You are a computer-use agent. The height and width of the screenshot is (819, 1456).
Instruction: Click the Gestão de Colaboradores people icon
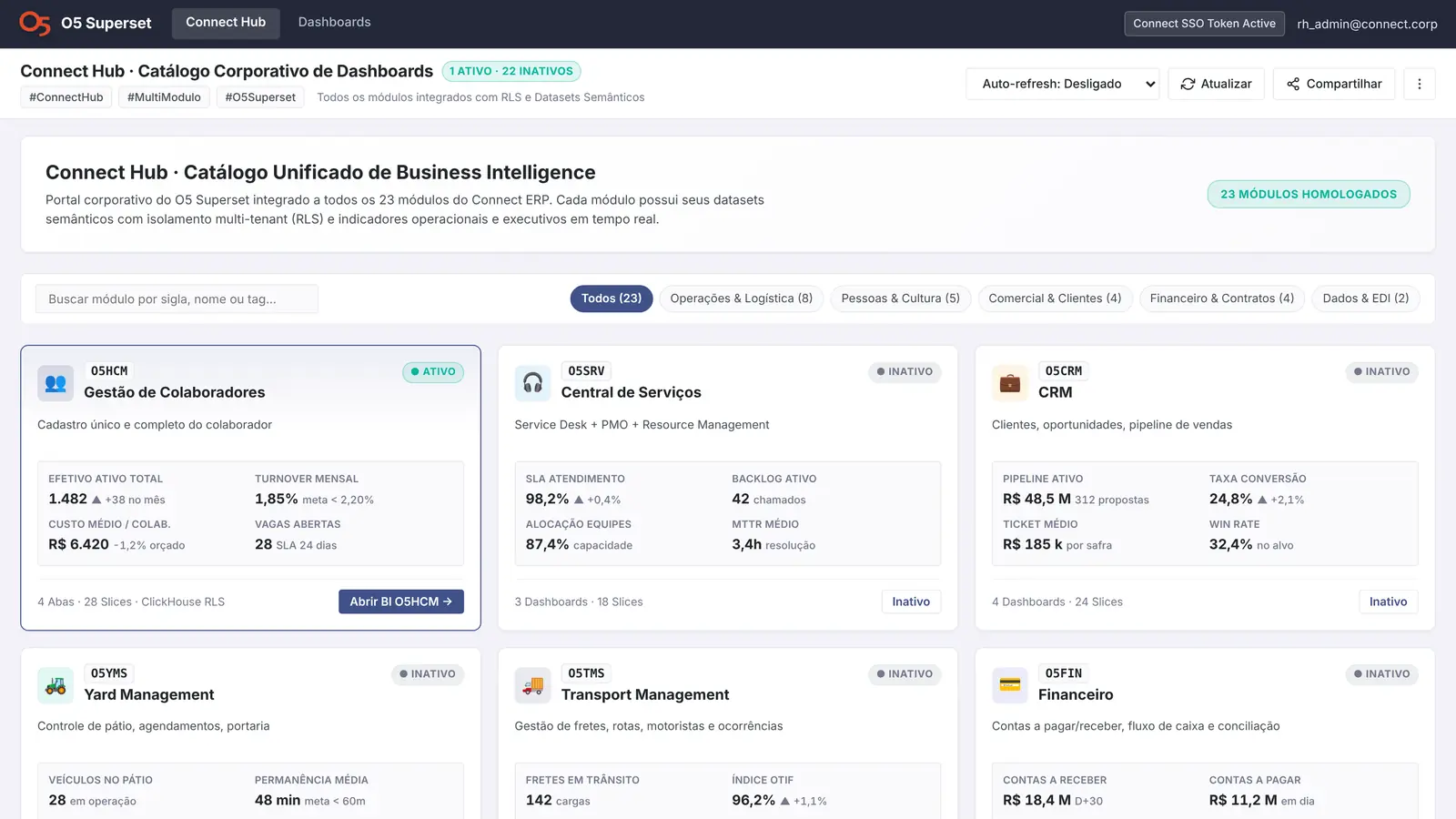(56, 383)
